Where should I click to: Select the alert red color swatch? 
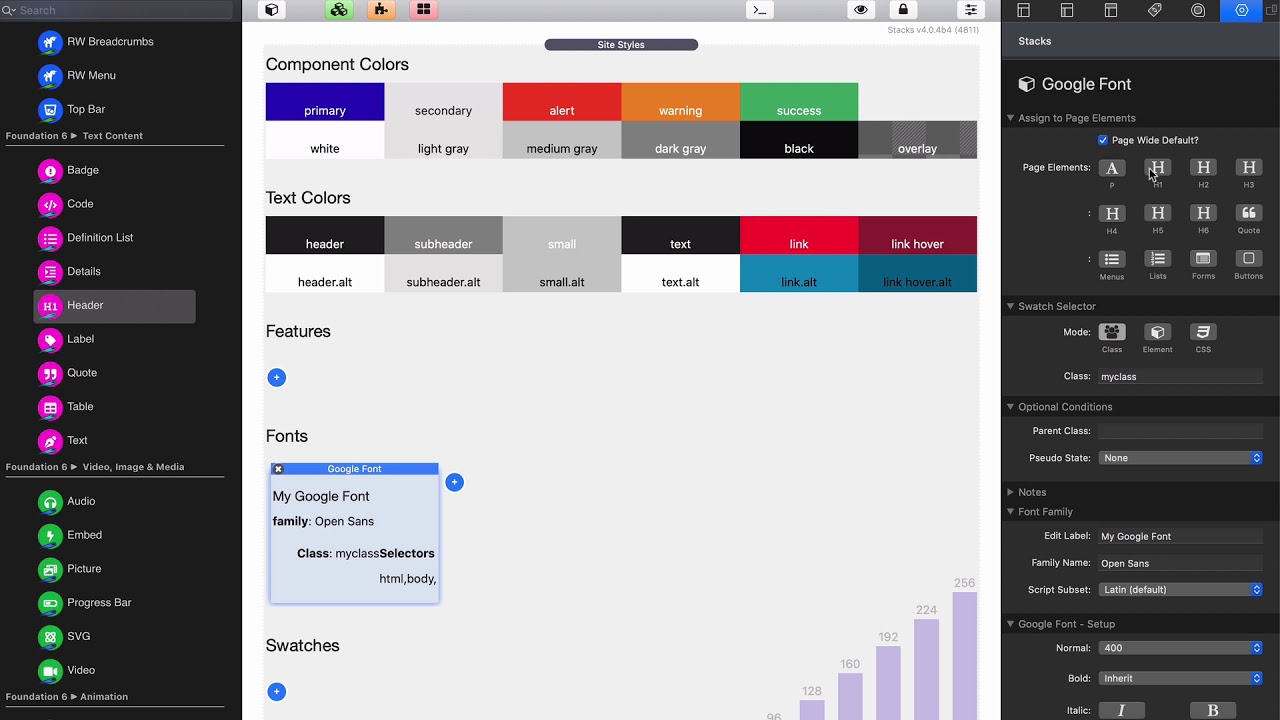pyautogui.click(x=562, y=102)
